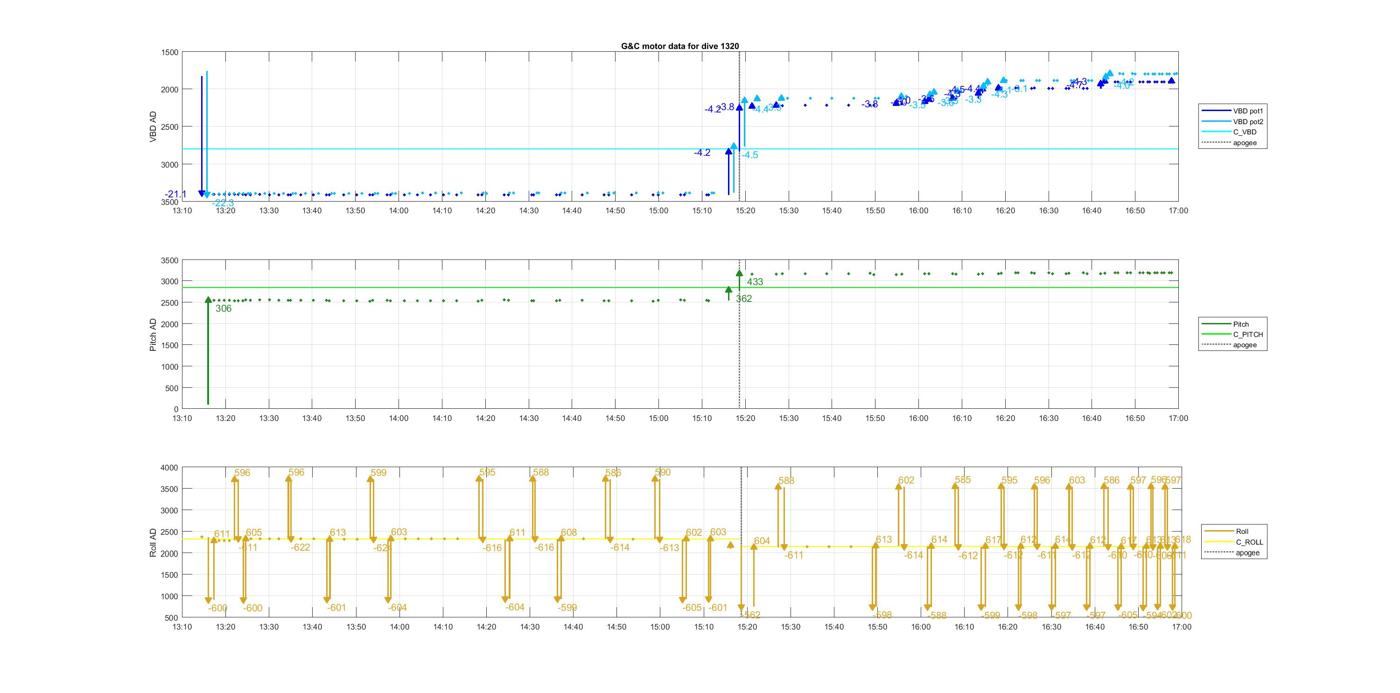Click the '306' label in the Pitch plot

[223, 309]
